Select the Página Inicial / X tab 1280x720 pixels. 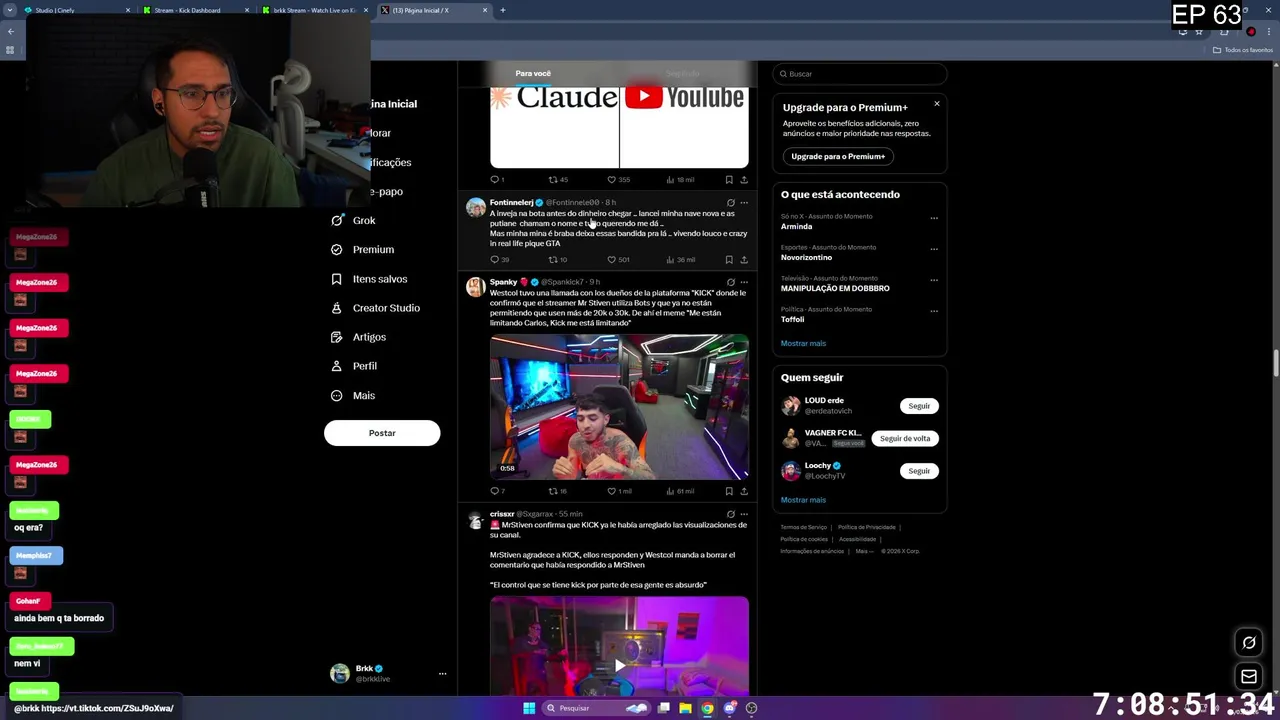432,10
